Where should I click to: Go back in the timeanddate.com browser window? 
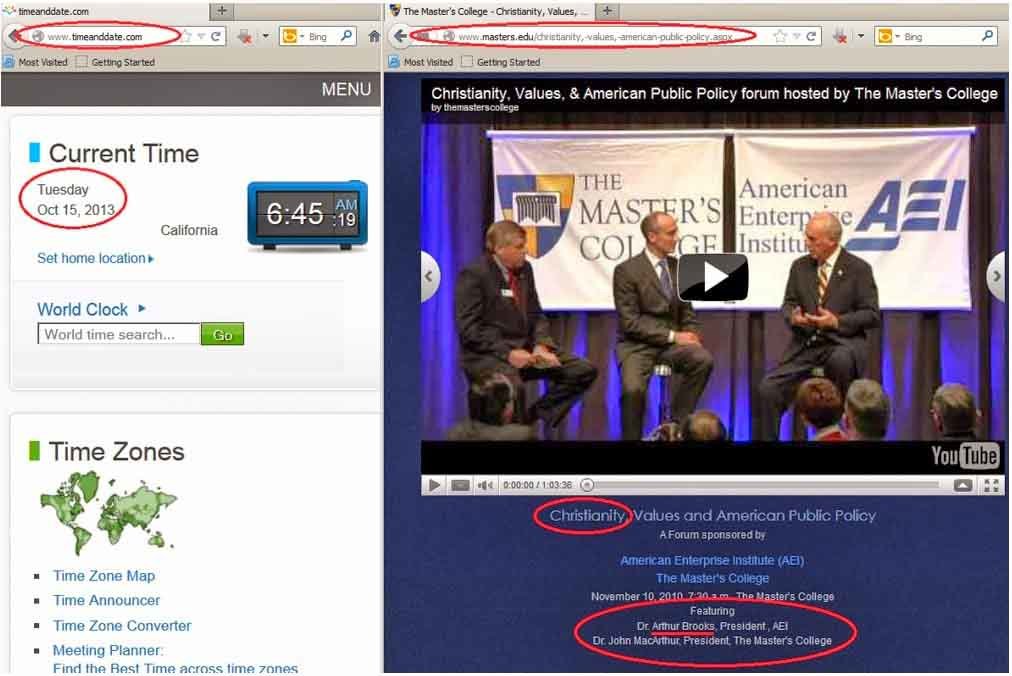pyautogui.click(x=13, y=37)
